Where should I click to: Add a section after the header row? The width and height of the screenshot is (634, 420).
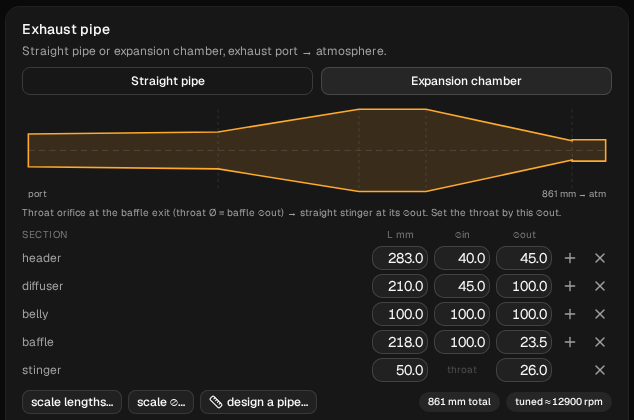point(570,258)
